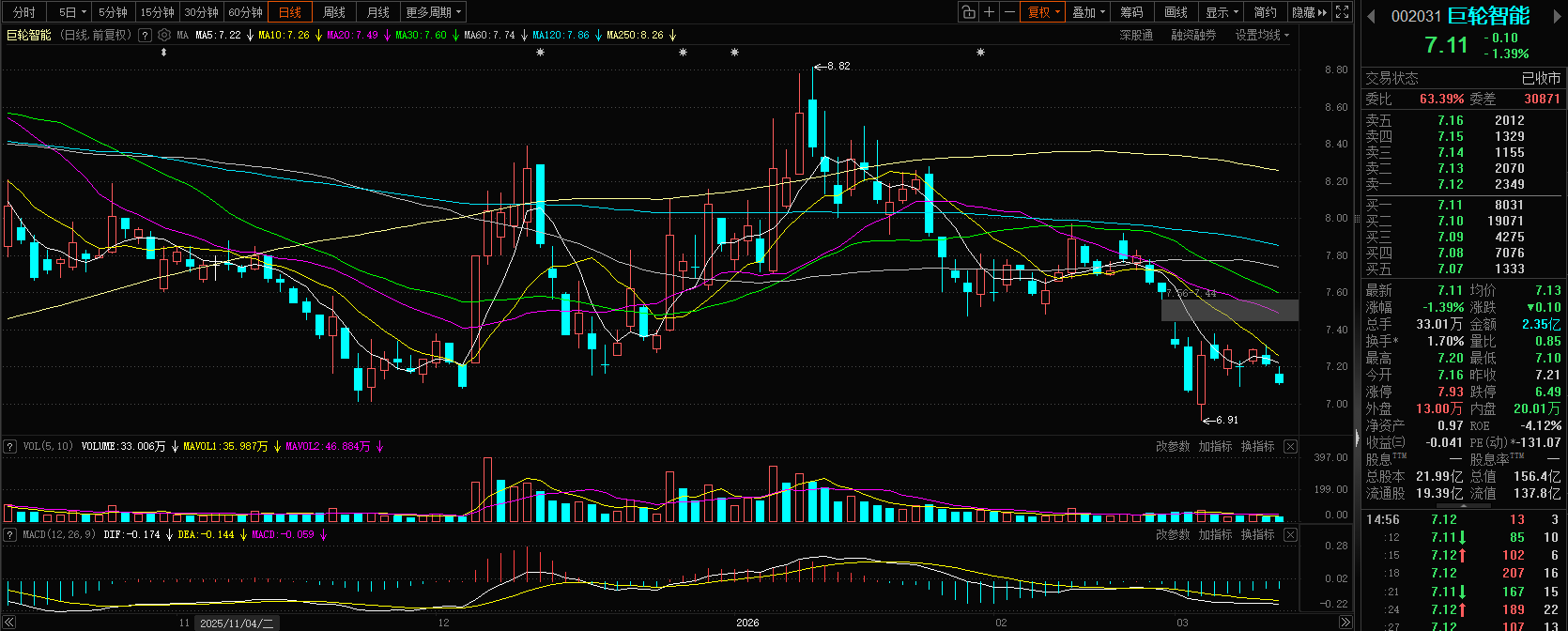
Task: Click the unlock padlock icon in chart toolbar
Action: (x=968, y=12)
